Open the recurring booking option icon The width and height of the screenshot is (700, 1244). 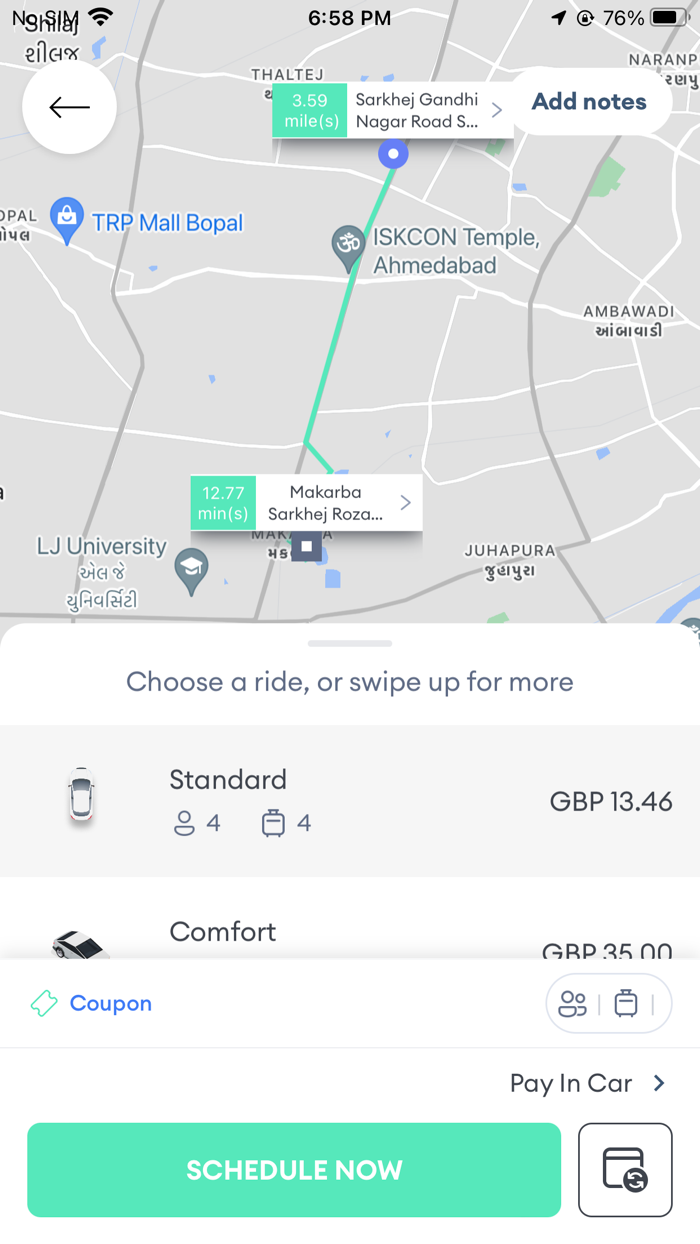625,1169
